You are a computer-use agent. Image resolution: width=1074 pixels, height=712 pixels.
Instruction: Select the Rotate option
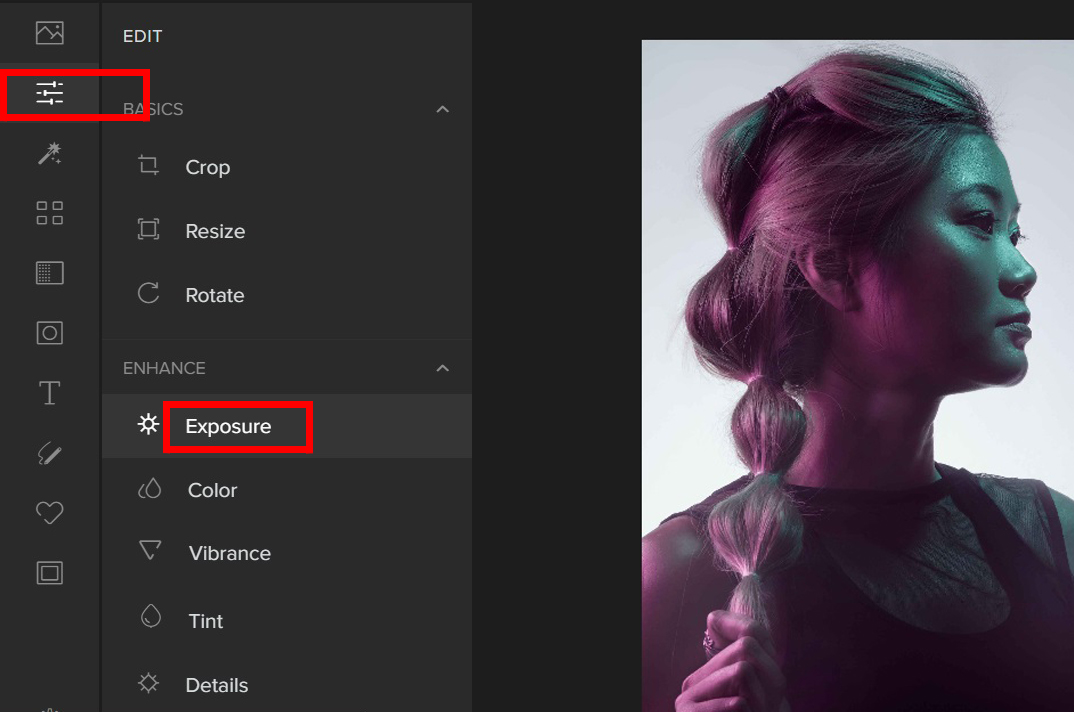click(214, 295)
